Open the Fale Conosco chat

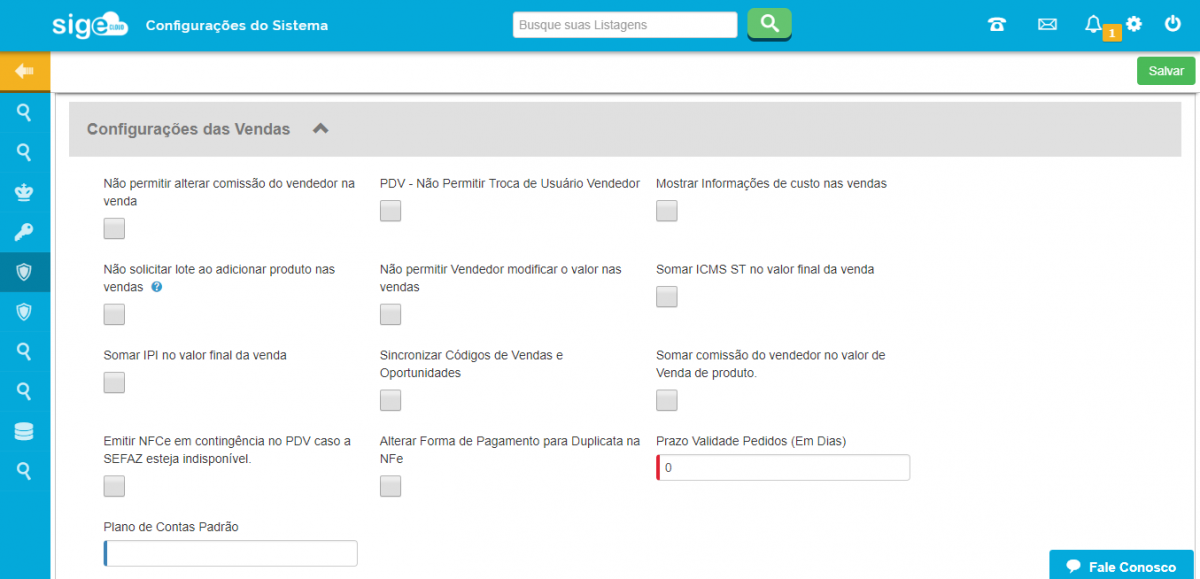pos(1123,566)
